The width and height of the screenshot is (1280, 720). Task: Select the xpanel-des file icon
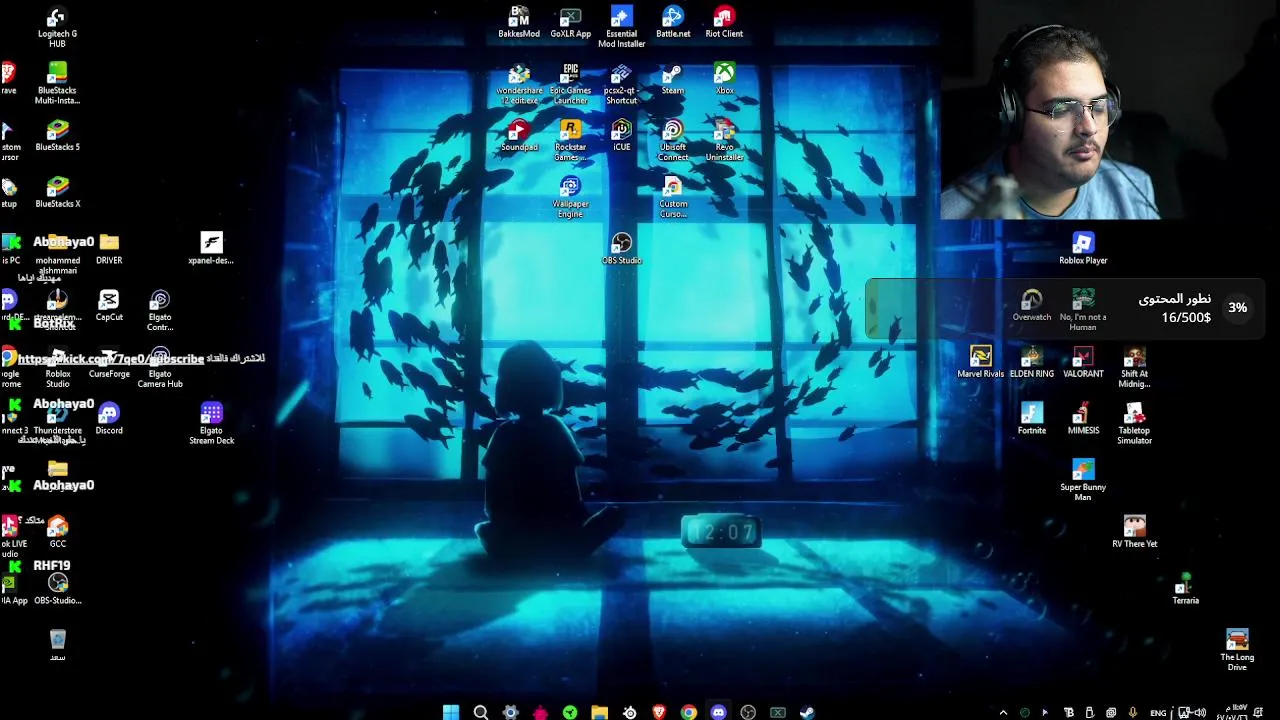(x=211, y=249)
